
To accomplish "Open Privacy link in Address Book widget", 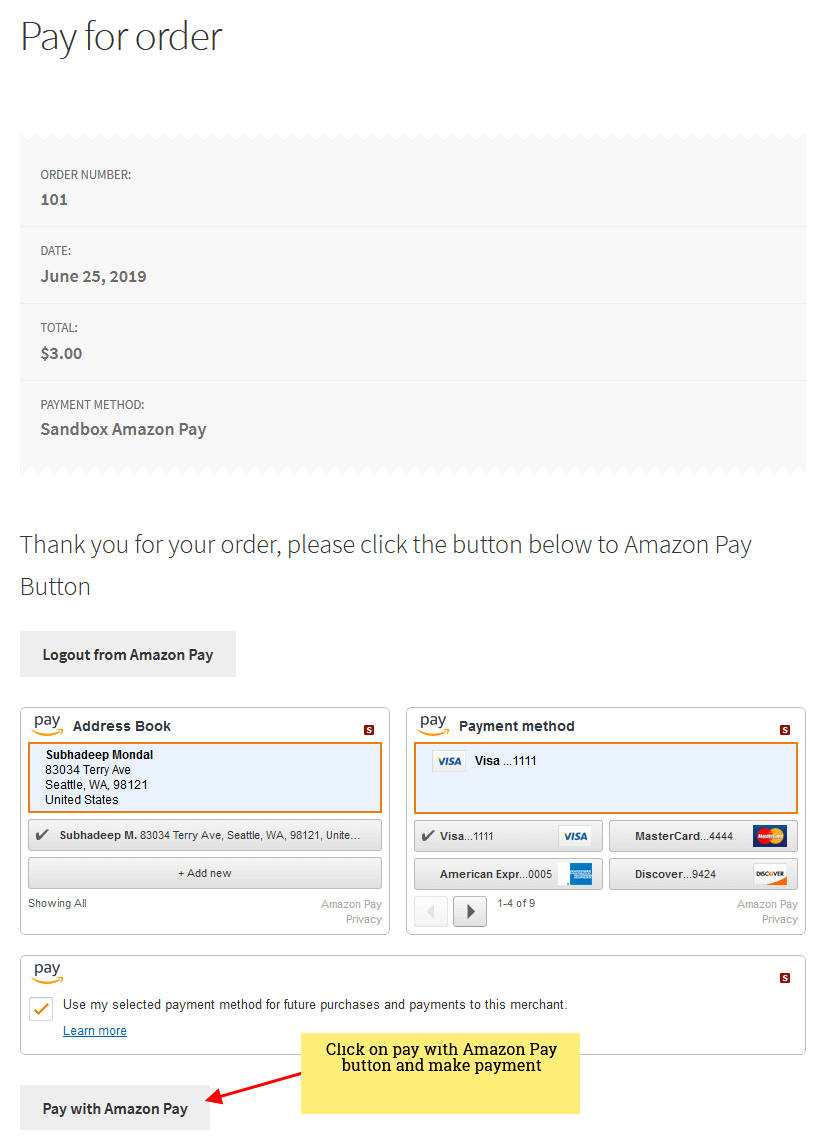I will [x=364, y=919].
